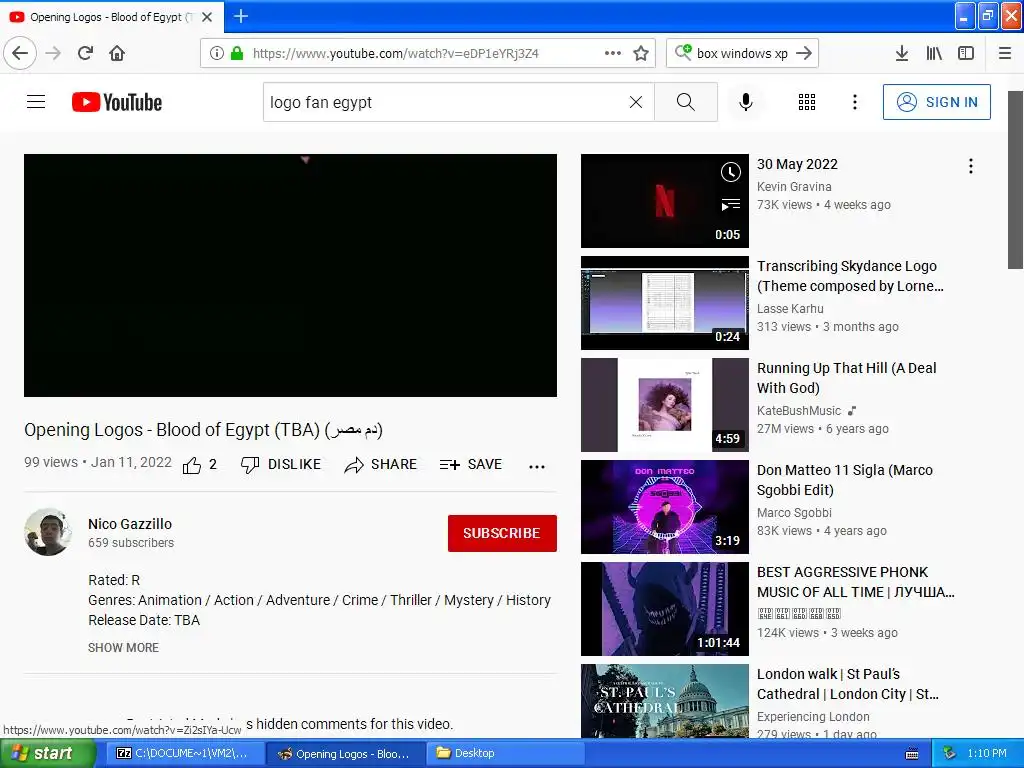This screenshot has height=768, width=1024.
Task: Open the browser Downloads icon
Action: (x=901, y=53)
